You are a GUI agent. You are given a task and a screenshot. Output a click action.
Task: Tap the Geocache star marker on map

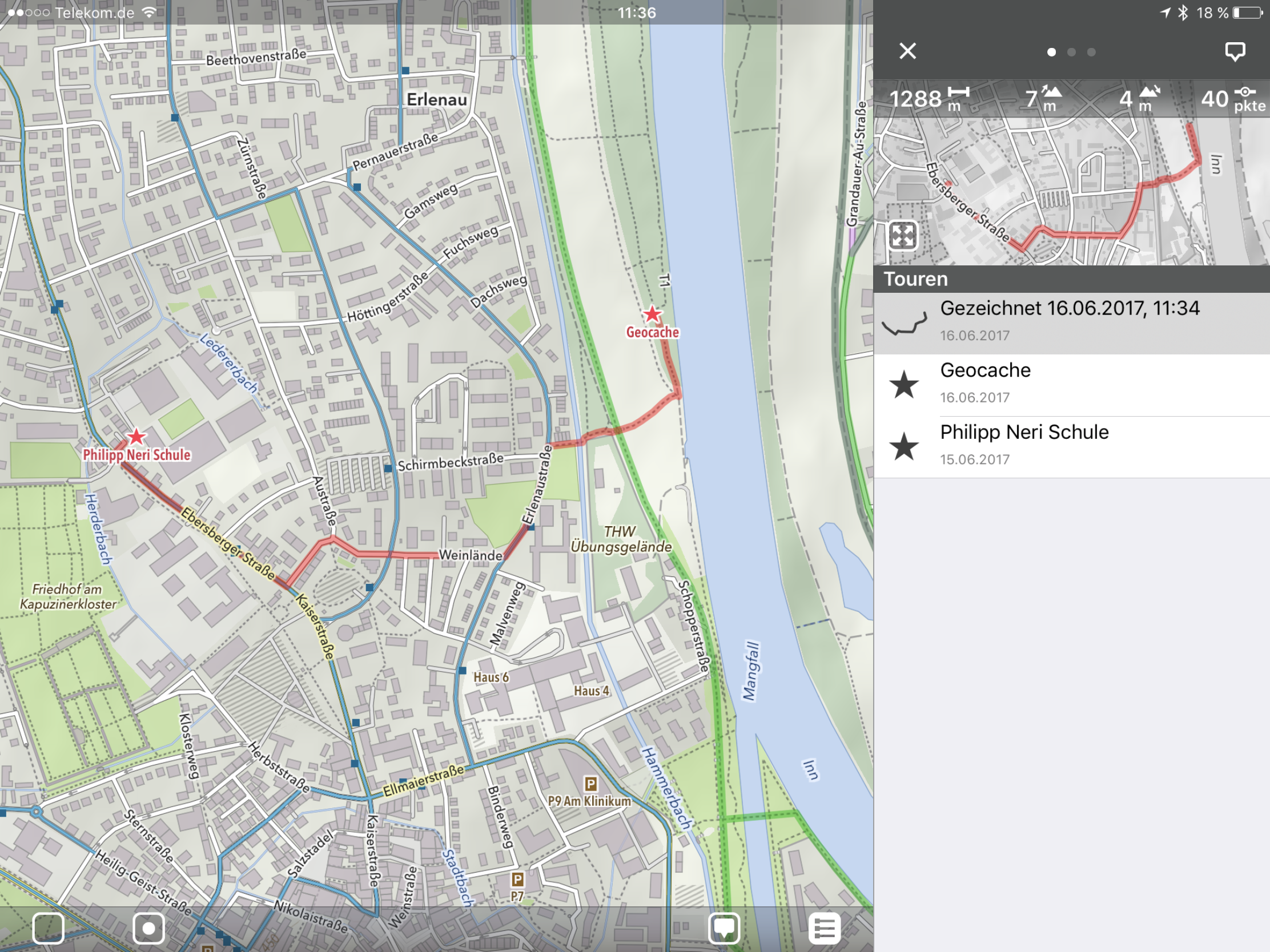point(652,314)
